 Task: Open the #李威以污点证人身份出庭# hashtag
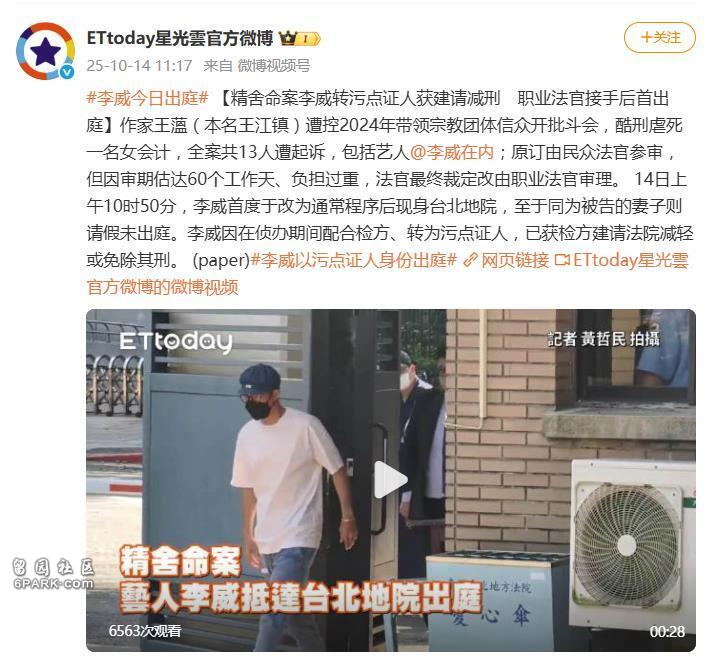coord(353,260)
